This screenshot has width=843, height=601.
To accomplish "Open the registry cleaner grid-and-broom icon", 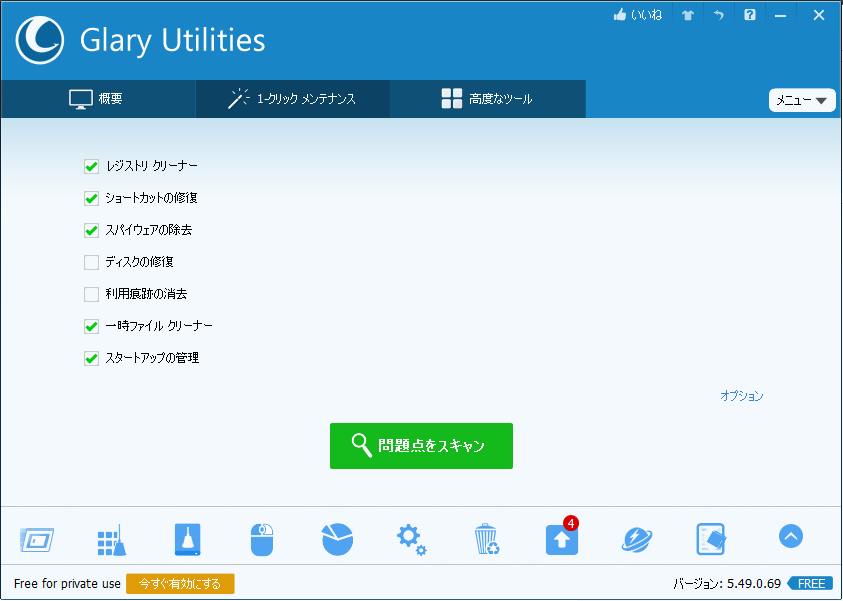I will point(112,540).
